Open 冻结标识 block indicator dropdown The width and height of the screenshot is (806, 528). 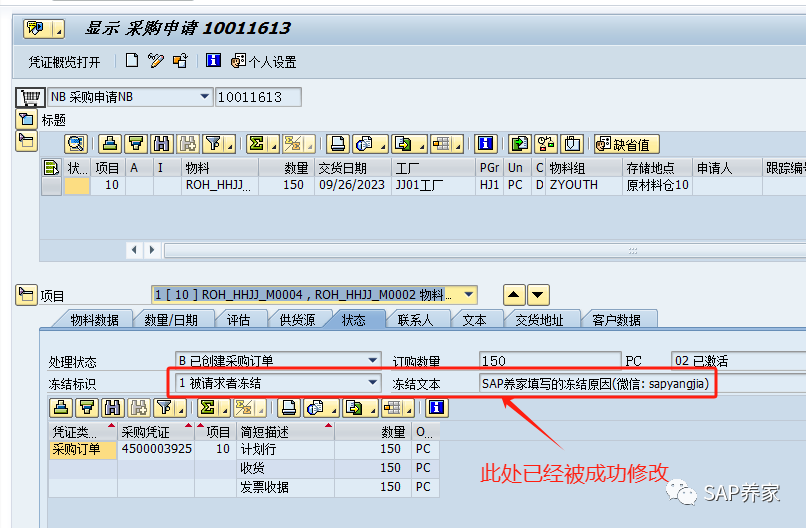tap(373, 383)
